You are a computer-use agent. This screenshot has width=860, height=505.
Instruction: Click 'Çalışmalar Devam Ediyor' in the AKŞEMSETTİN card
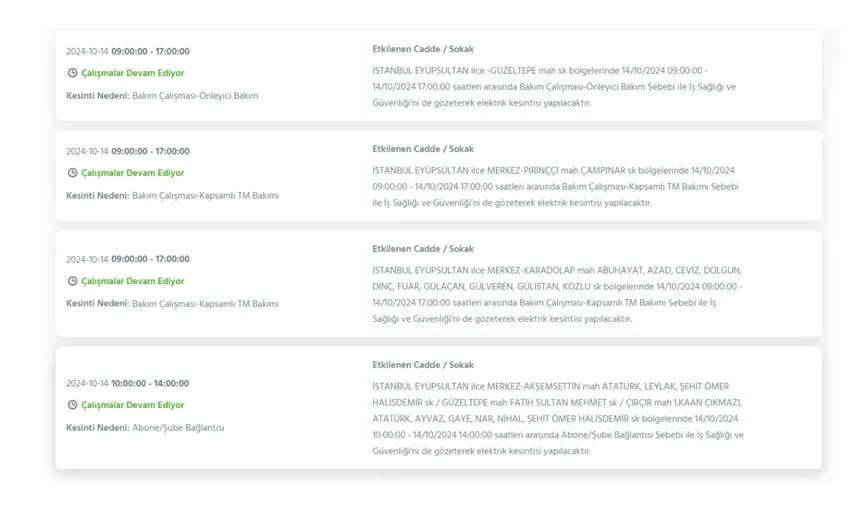click(132, 405)
